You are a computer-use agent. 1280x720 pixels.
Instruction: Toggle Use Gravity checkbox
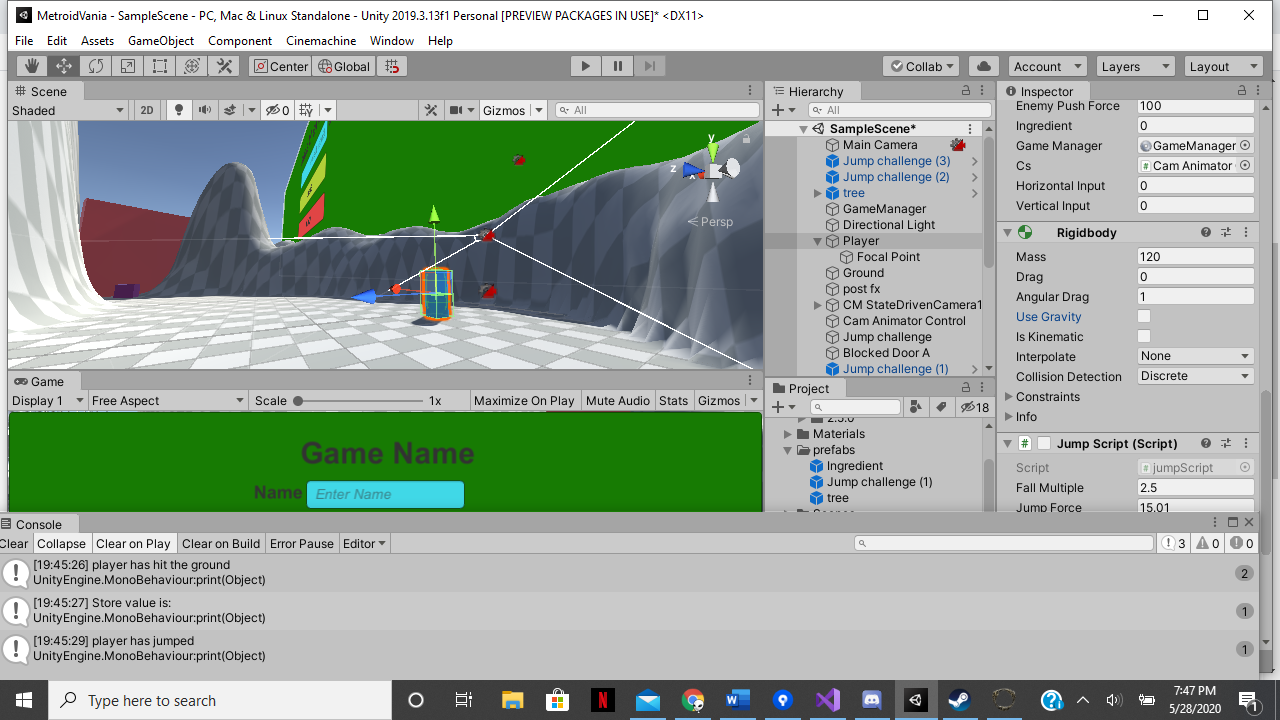[1144, 317]
